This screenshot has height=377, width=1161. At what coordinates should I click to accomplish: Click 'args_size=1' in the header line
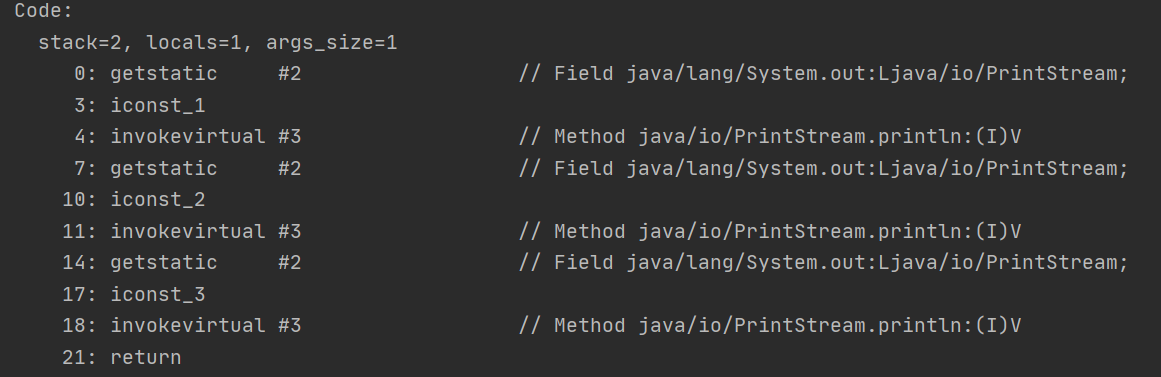(332, 43)
